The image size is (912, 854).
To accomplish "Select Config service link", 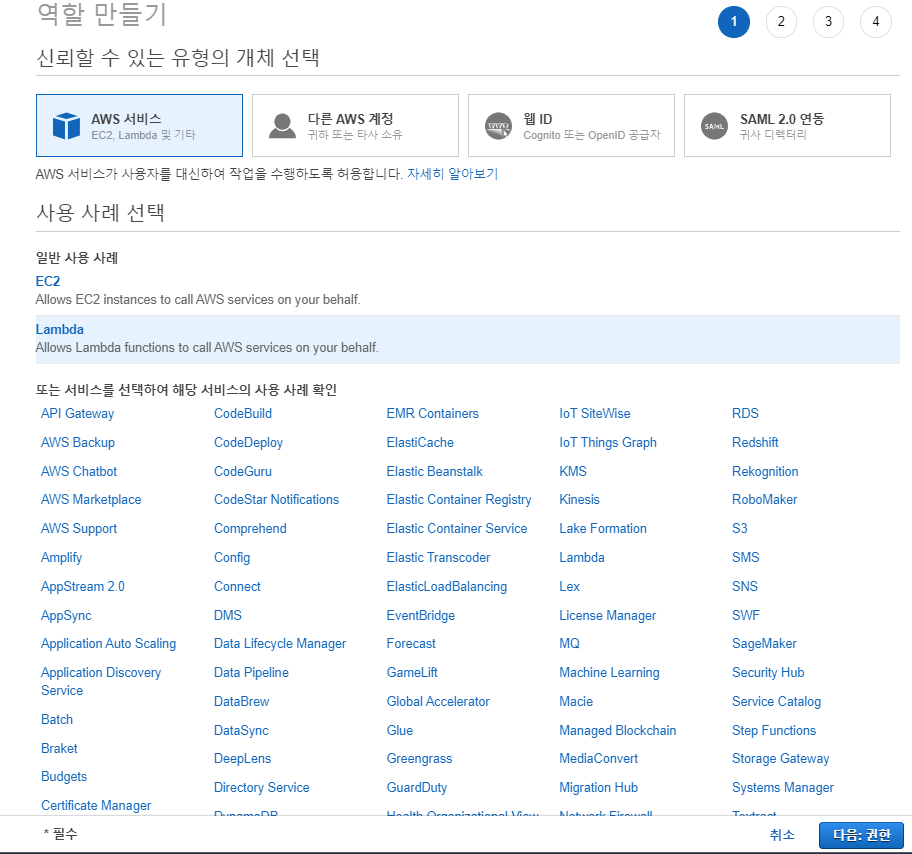I will [232, 557].
